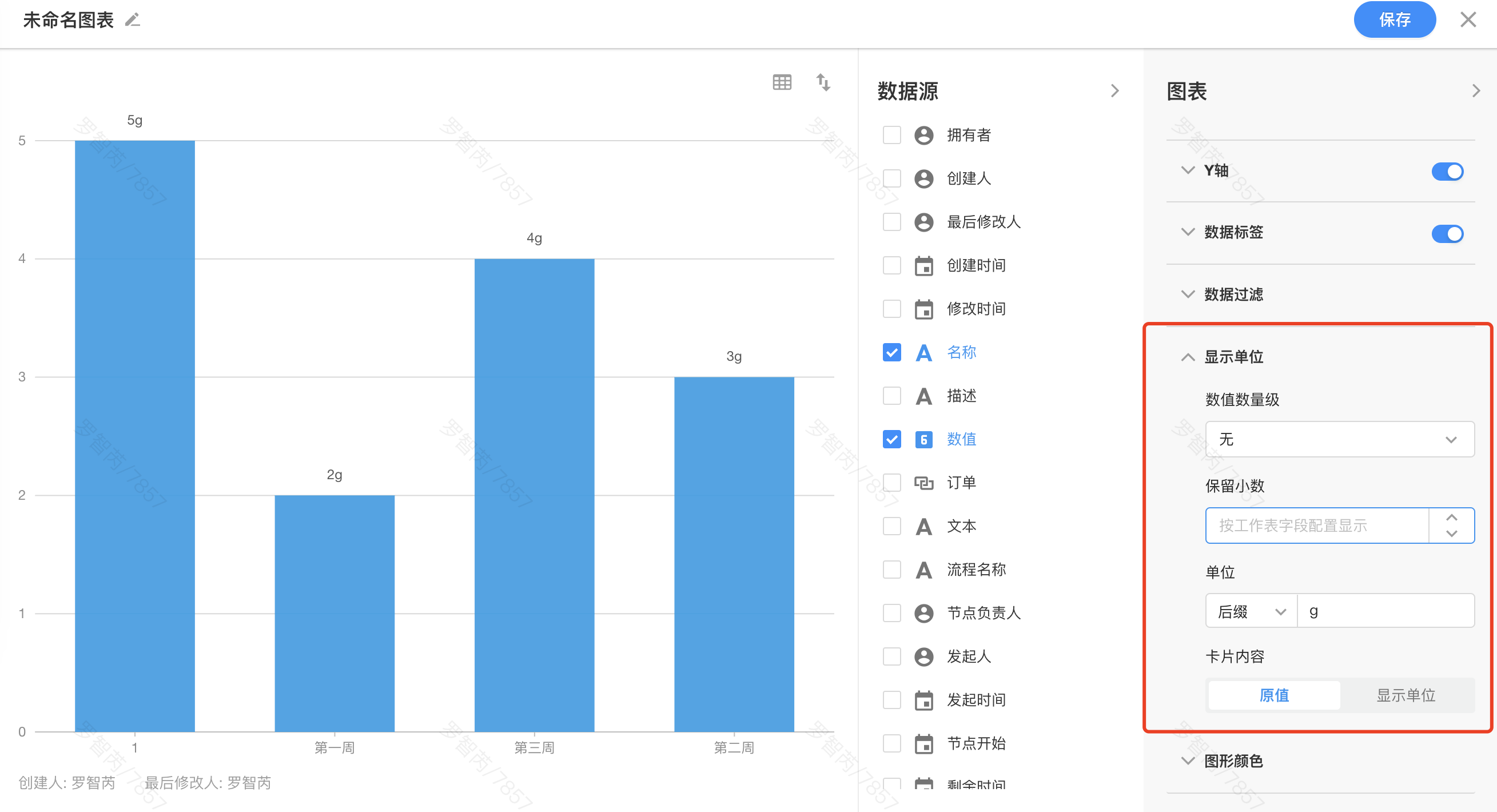Select the 原值 card content tab

click(1274, 695)
